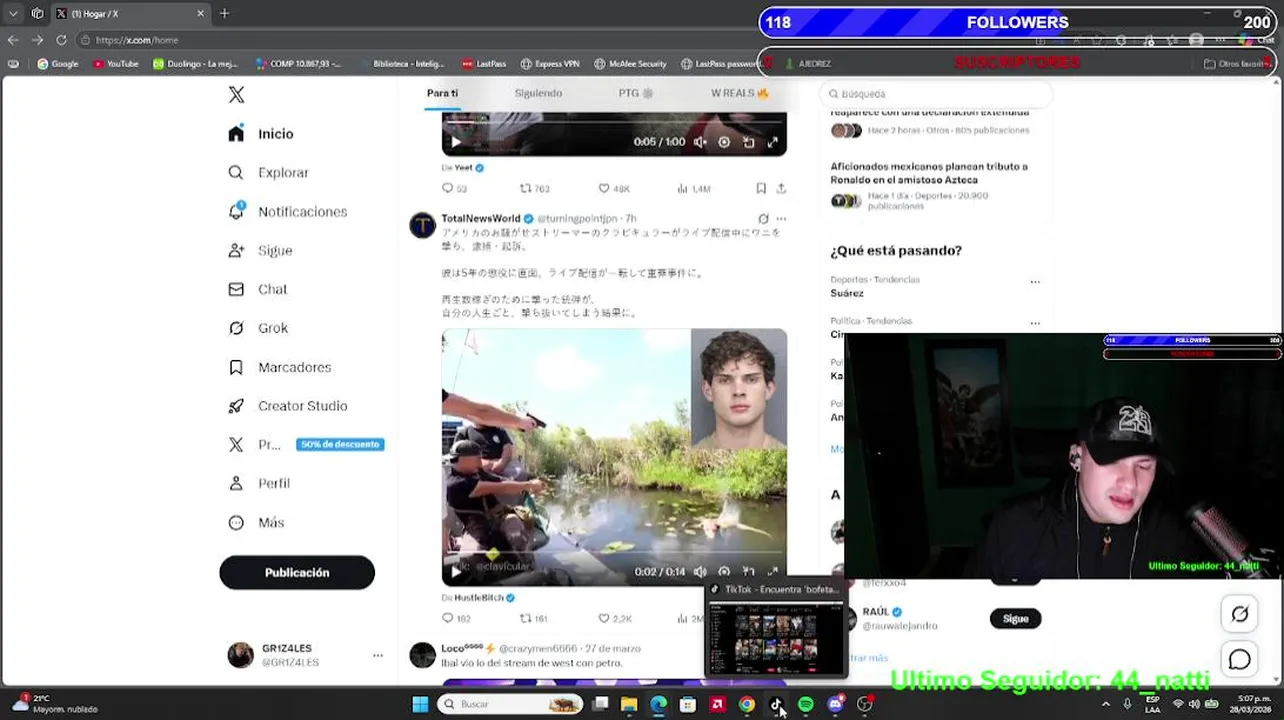The height and width of the screenshot is (720, 1284).
Task: Enable picture-in-picture on Yeet video
Action: (749, 142)
